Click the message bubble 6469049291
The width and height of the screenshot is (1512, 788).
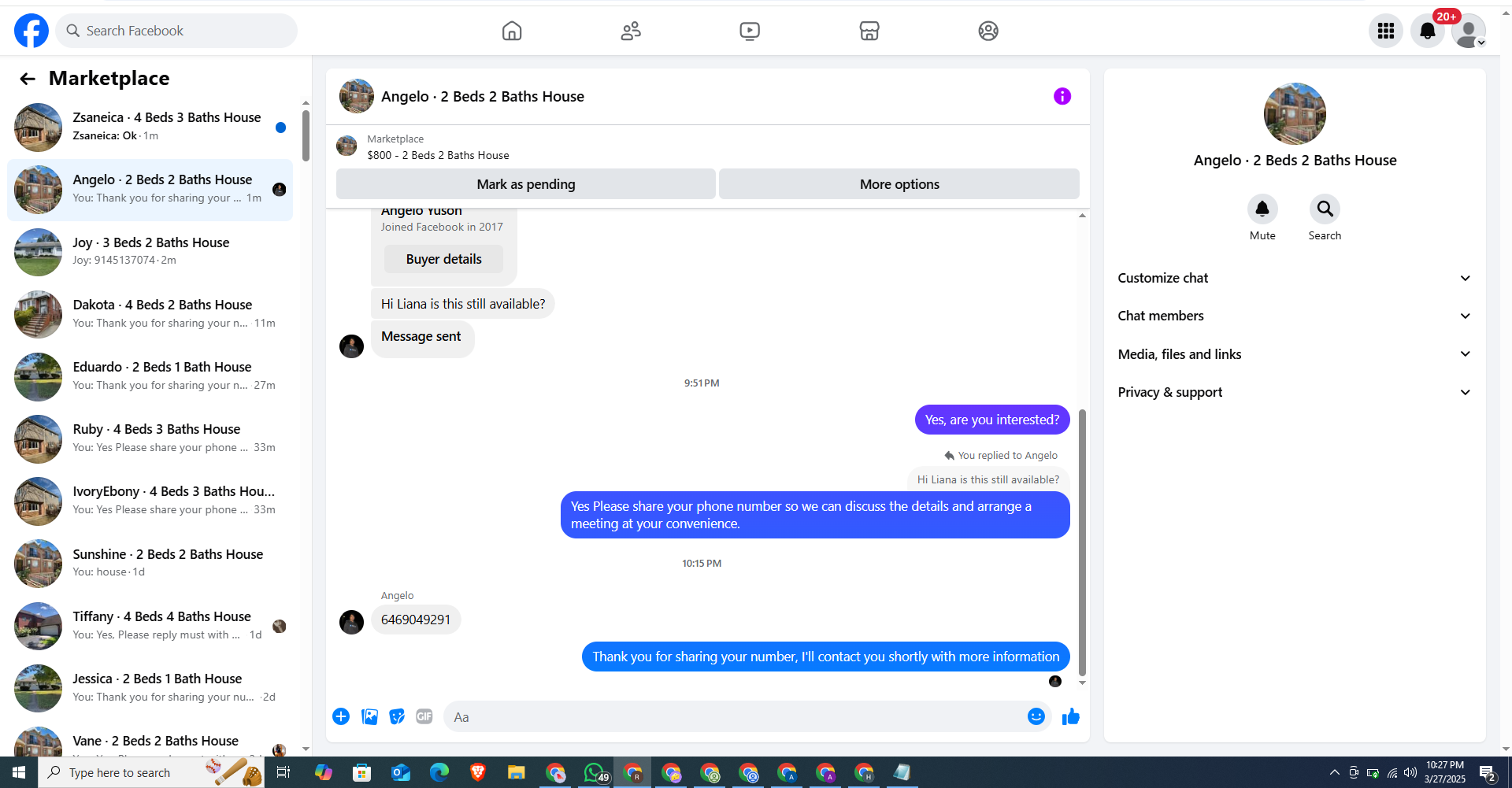(416, 620)
